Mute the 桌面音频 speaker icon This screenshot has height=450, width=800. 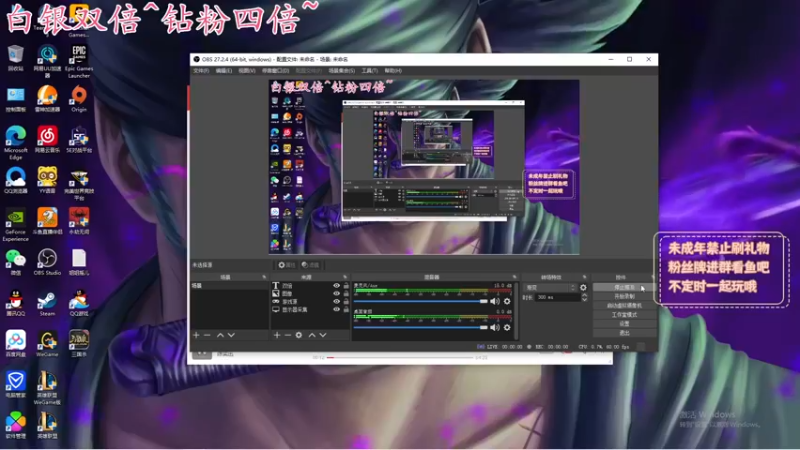495,327
